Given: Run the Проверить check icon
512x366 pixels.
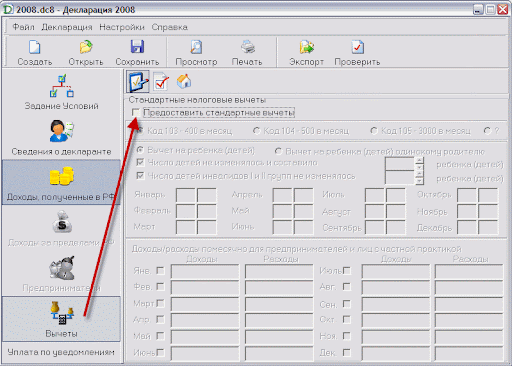Looking at the screenshot, I should 357,47.
